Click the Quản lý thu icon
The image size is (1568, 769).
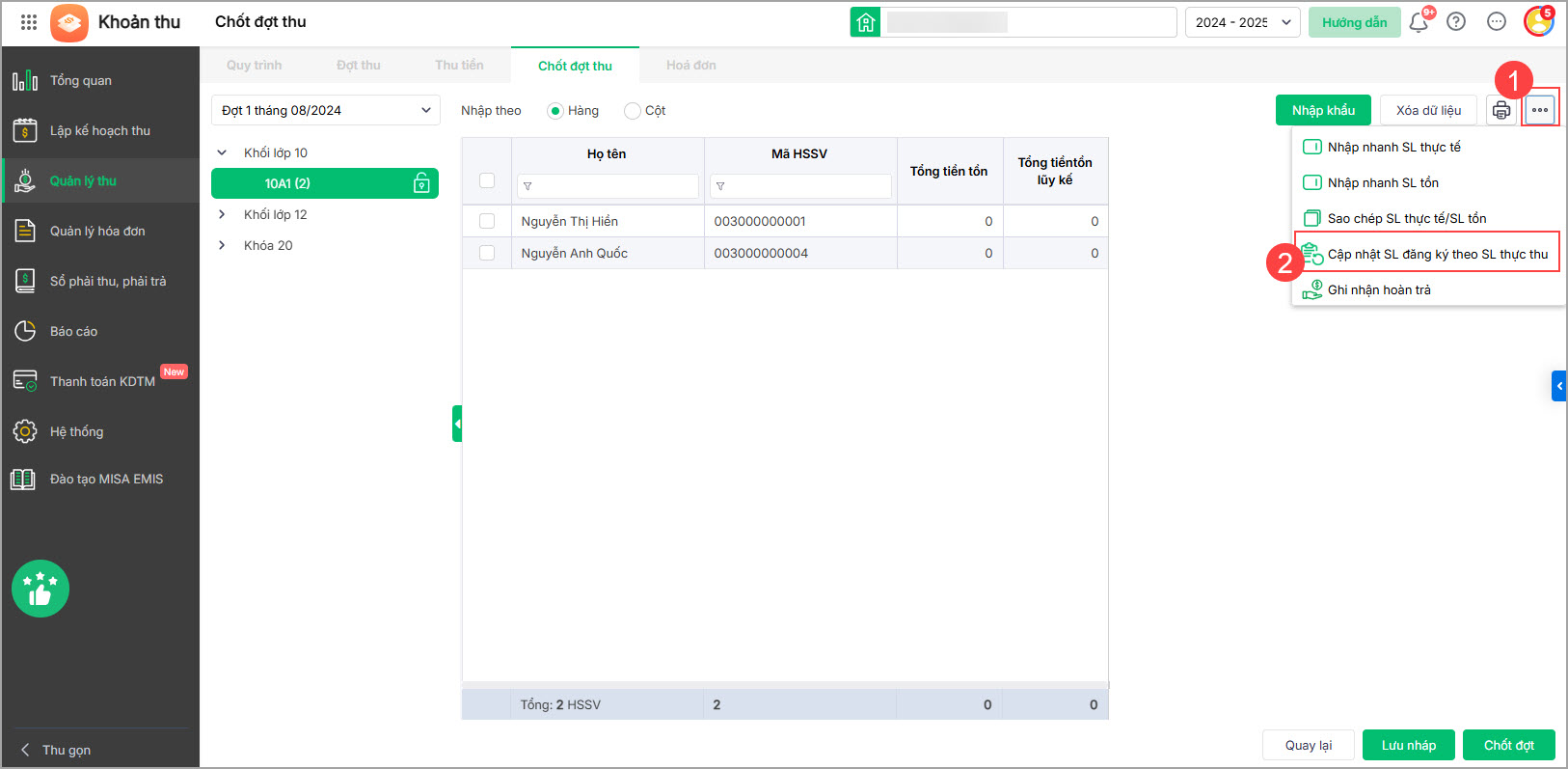point(25,180)
